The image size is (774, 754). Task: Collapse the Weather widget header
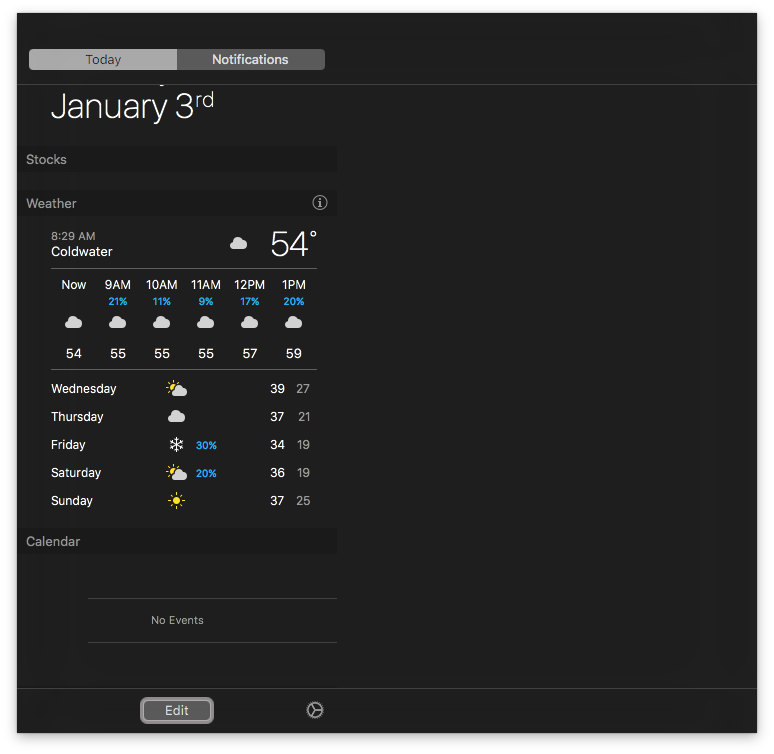52,204
